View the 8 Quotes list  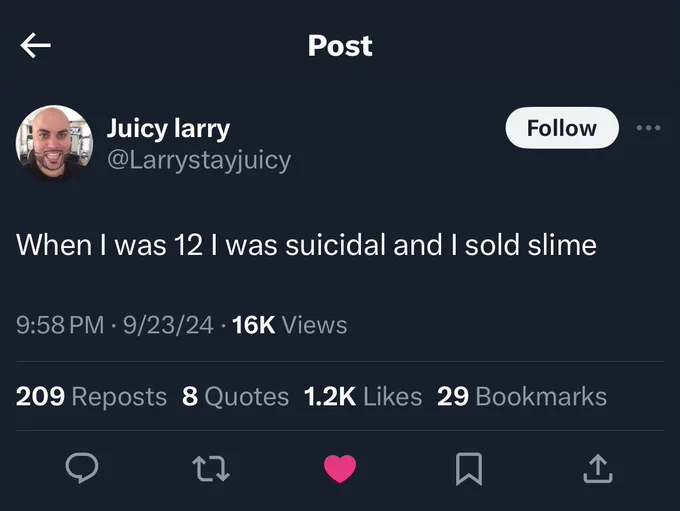[235, 396]
